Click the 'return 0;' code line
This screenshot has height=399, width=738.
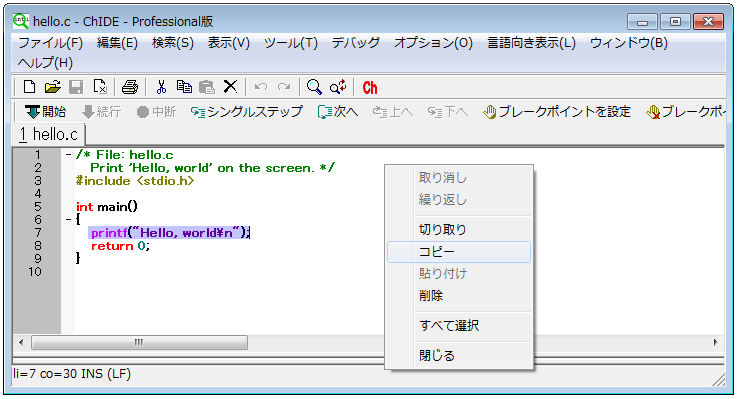pyautogui.click(x=120, y=246)
